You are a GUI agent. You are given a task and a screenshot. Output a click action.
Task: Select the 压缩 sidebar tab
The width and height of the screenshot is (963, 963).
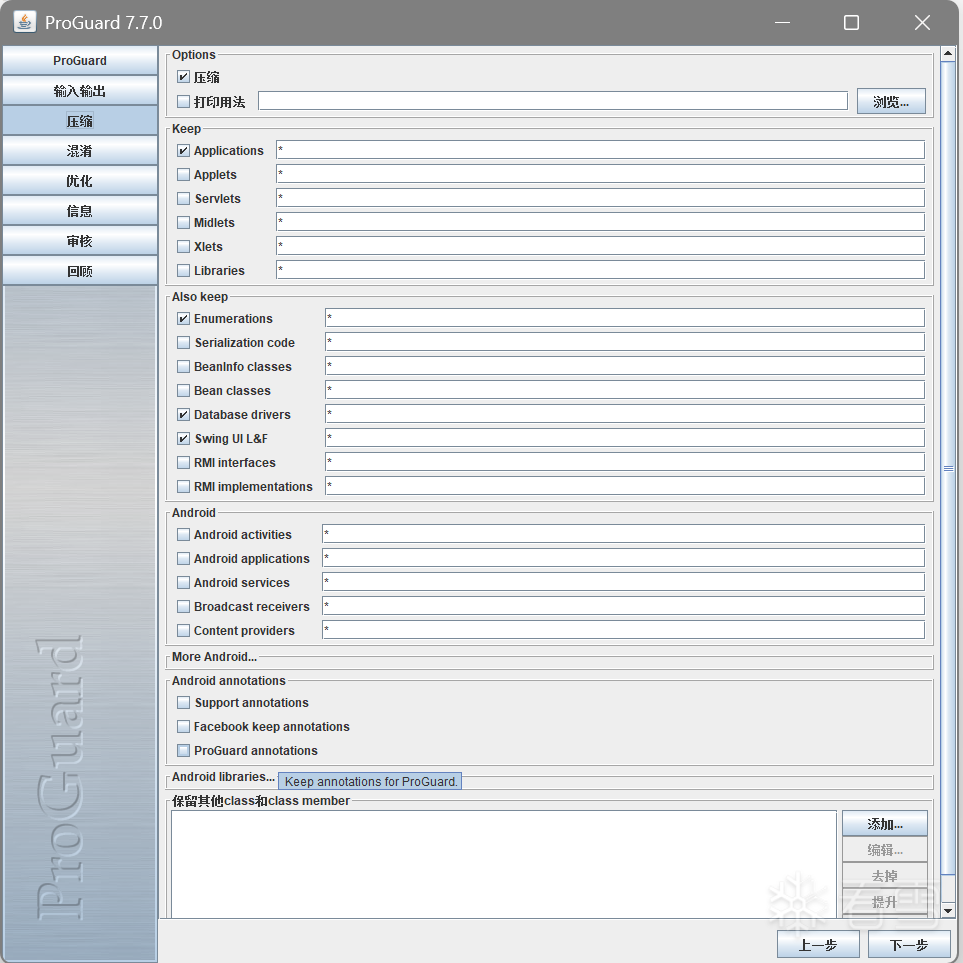[x=80, y=121]
